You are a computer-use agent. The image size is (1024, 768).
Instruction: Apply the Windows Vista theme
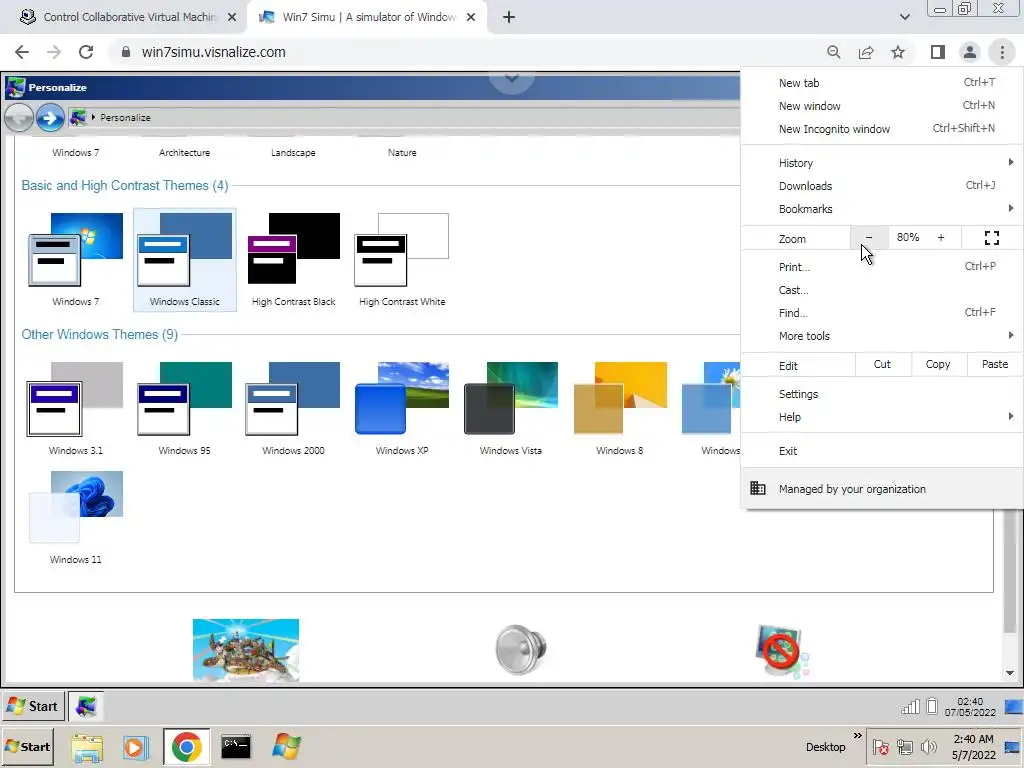pos(511,398)
